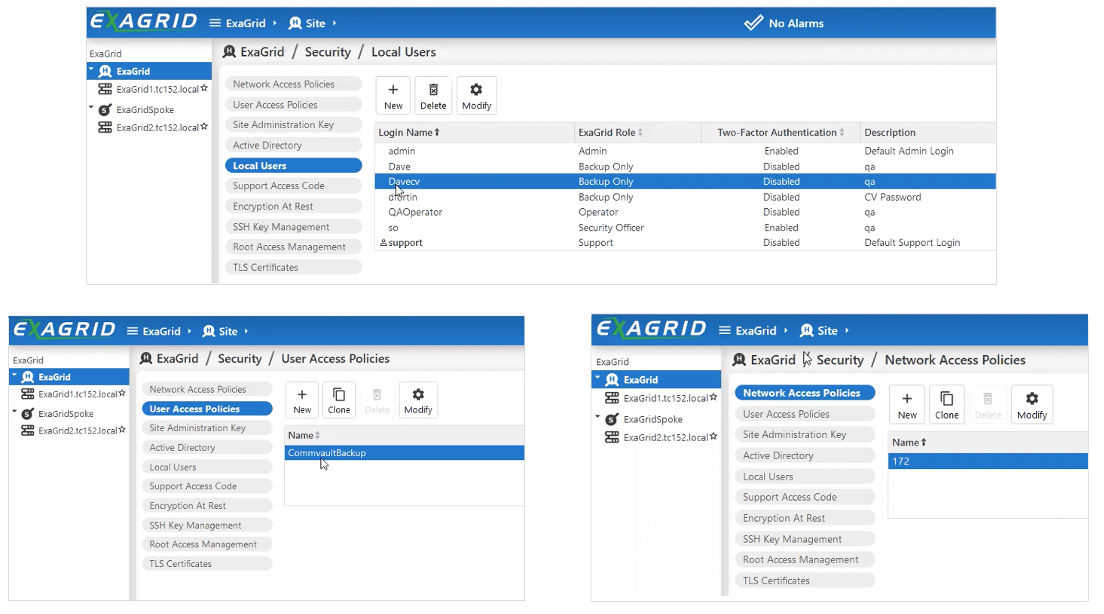Select the support login row
Screen dimensions: 1104x614
coord(685,242)
